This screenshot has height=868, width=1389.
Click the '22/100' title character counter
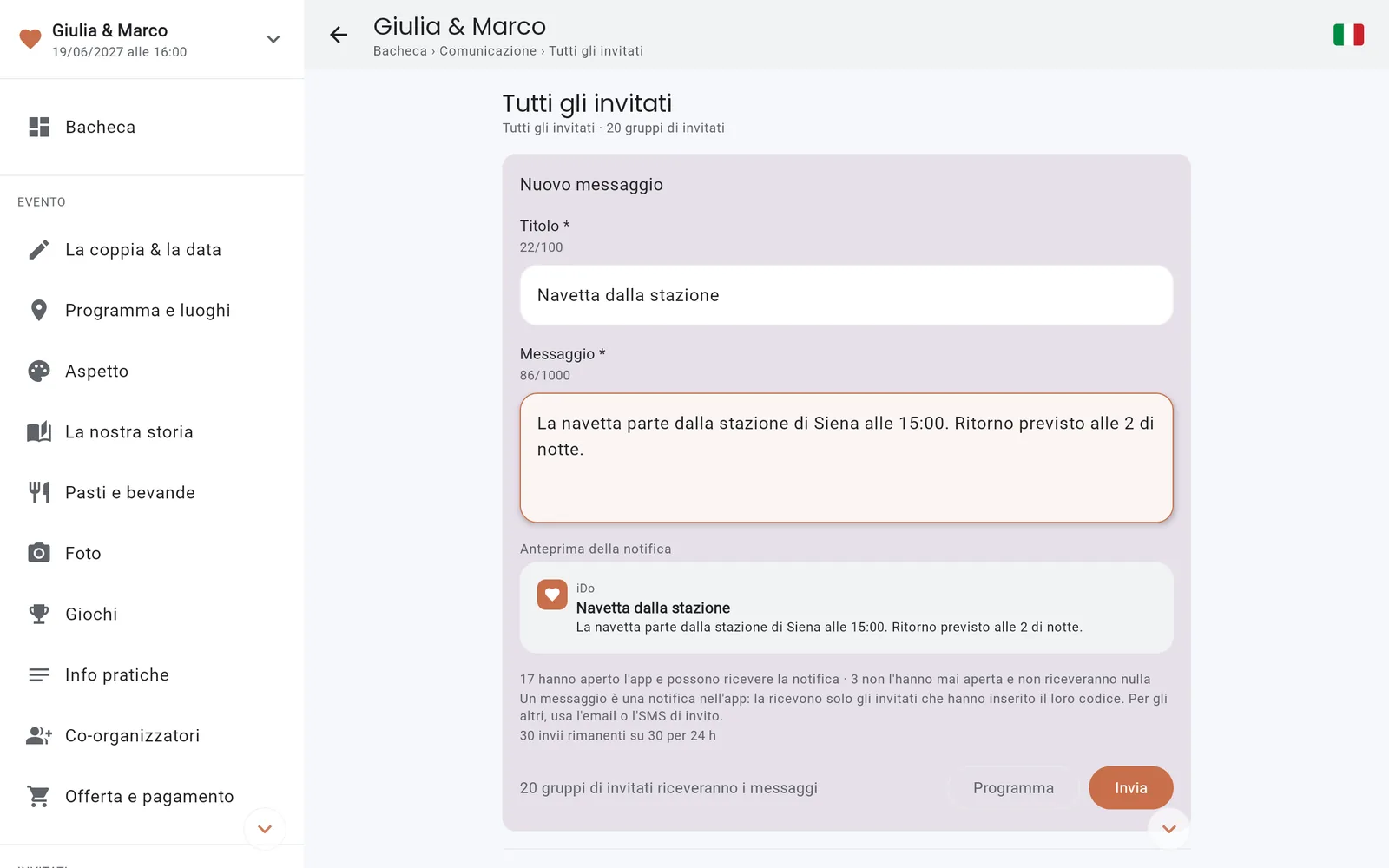click(542, 247)
